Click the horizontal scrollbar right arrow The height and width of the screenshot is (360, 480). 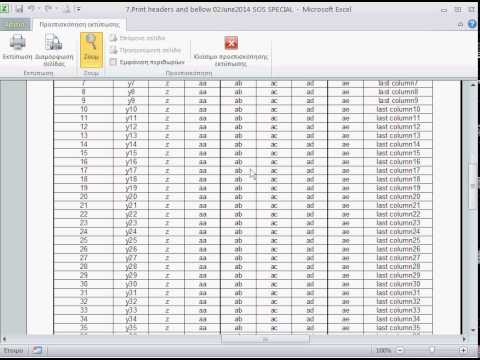[x=464, y=339]
